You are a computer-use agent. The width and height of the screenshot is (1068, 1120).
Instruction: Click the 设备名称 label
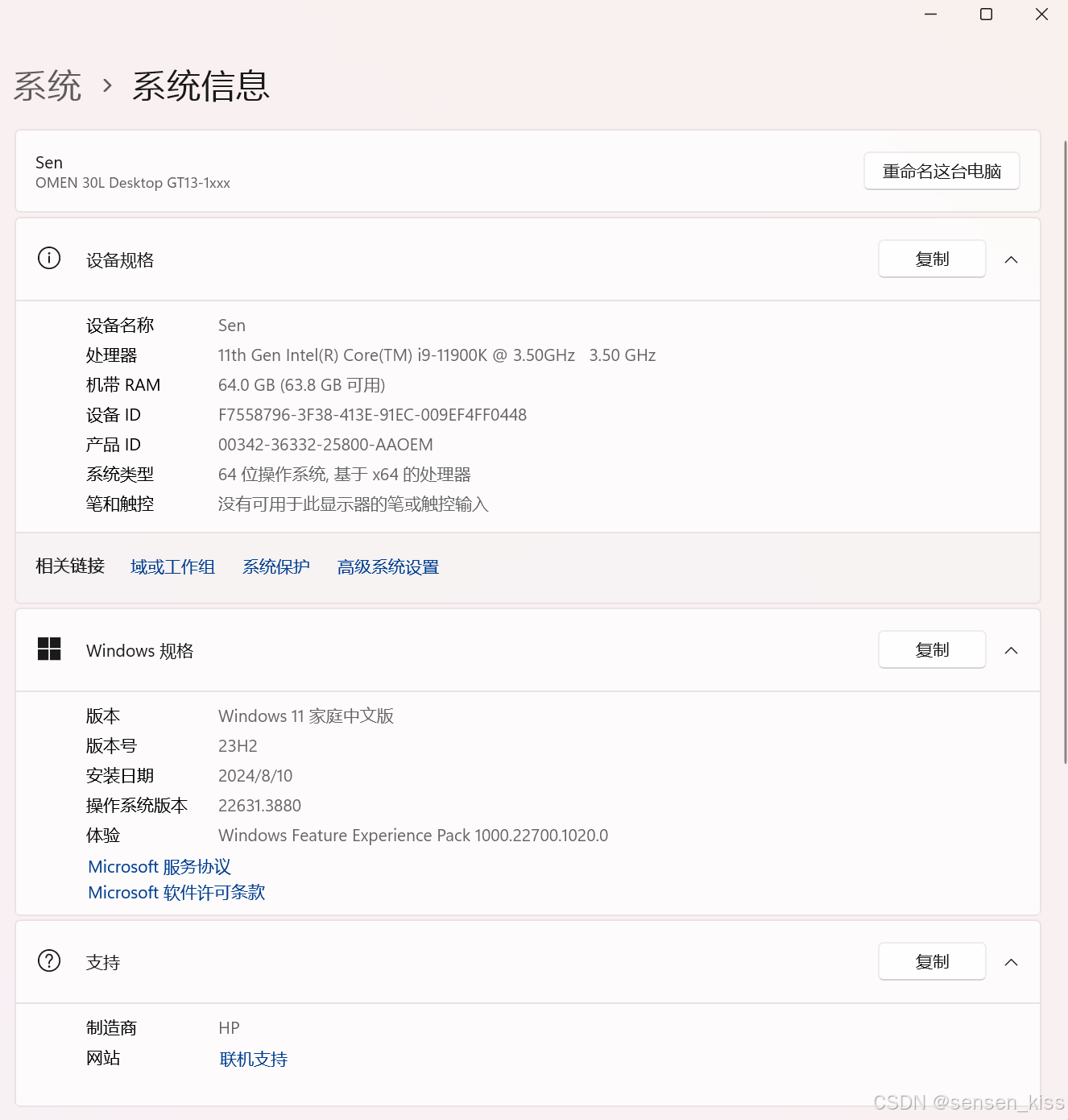[120, 326]
